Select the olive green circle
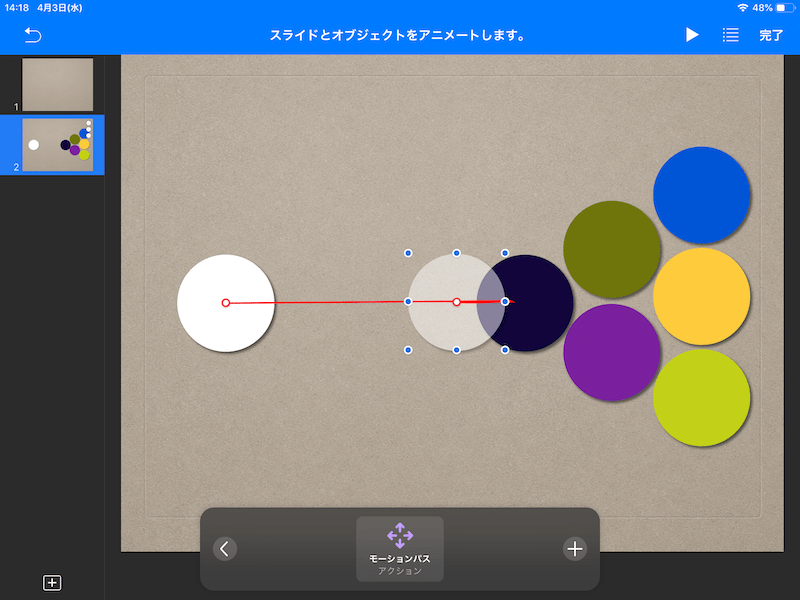The height and width of the screenshot is (600, 800). (612, 249)
